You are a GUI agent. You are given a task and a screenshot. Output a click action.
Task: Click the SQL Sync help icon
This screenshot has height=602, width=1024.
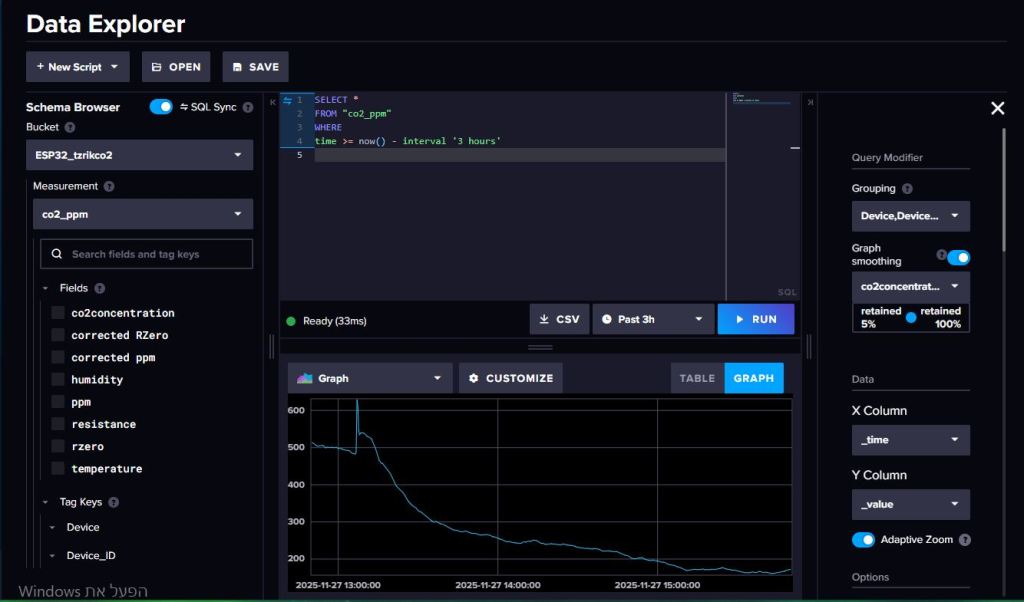248,107
